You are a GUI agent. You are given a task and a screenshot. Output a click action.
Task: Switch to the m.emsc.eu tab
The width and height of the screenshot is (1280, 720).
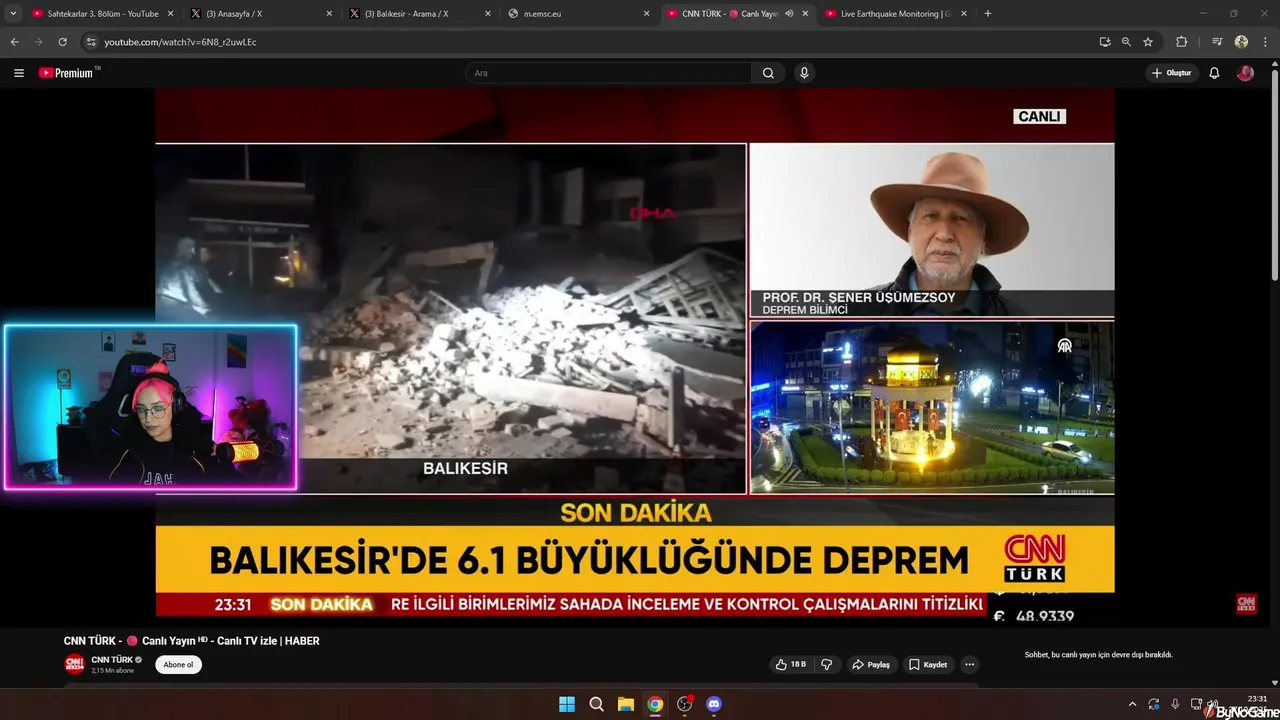(578, 14)
